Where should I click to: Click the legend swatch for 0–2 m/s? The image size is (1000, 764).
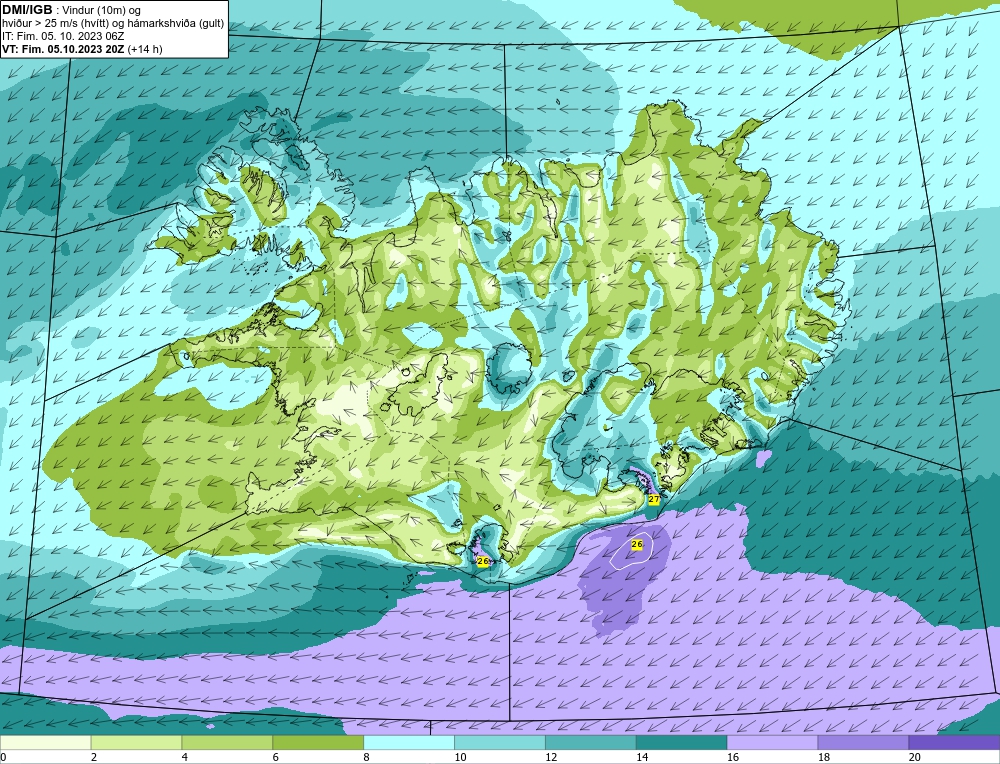[45, 743]
